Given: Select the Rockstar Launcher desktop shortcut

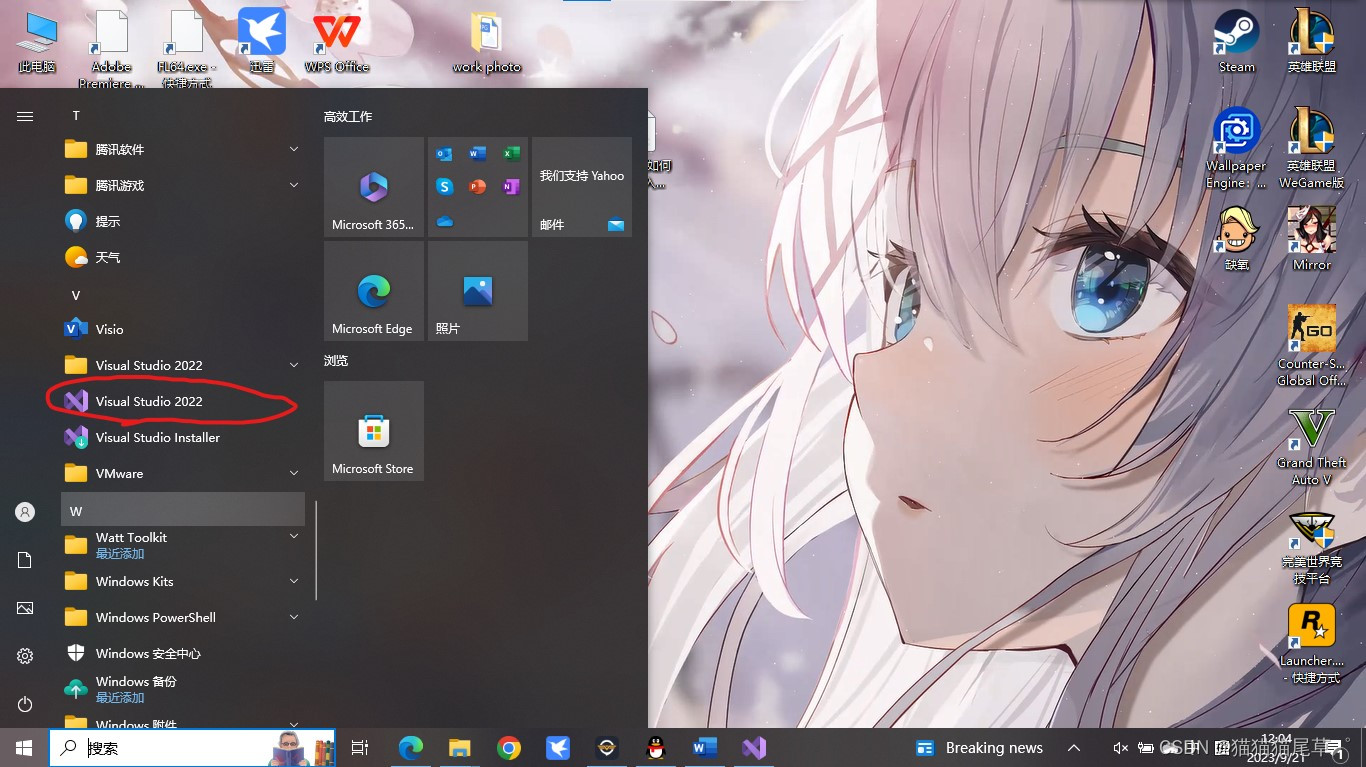Looking at the screenshot, I should click(x=1311, y=644).
